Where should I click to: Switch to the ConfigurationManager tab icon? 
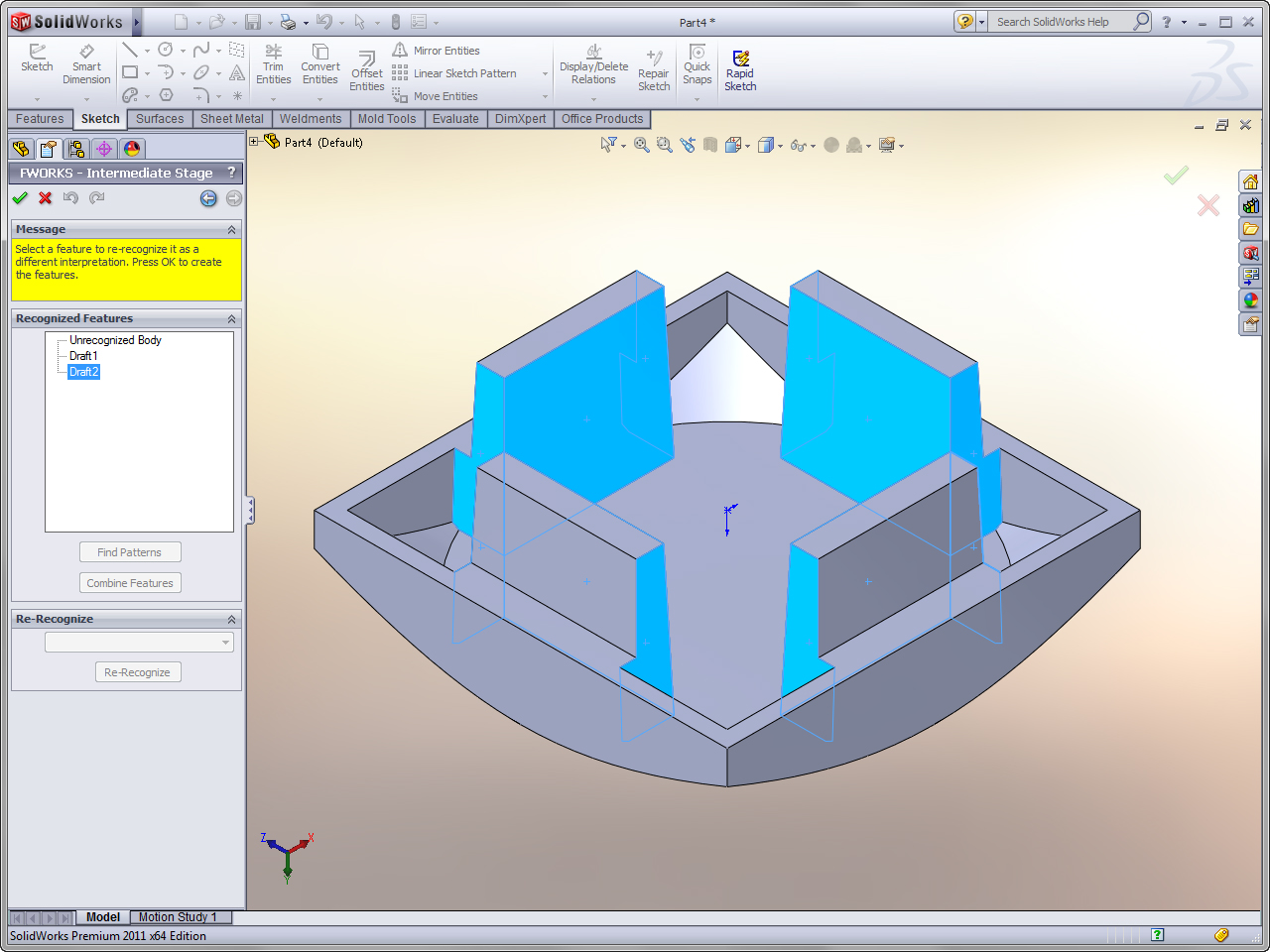point(76,149)
